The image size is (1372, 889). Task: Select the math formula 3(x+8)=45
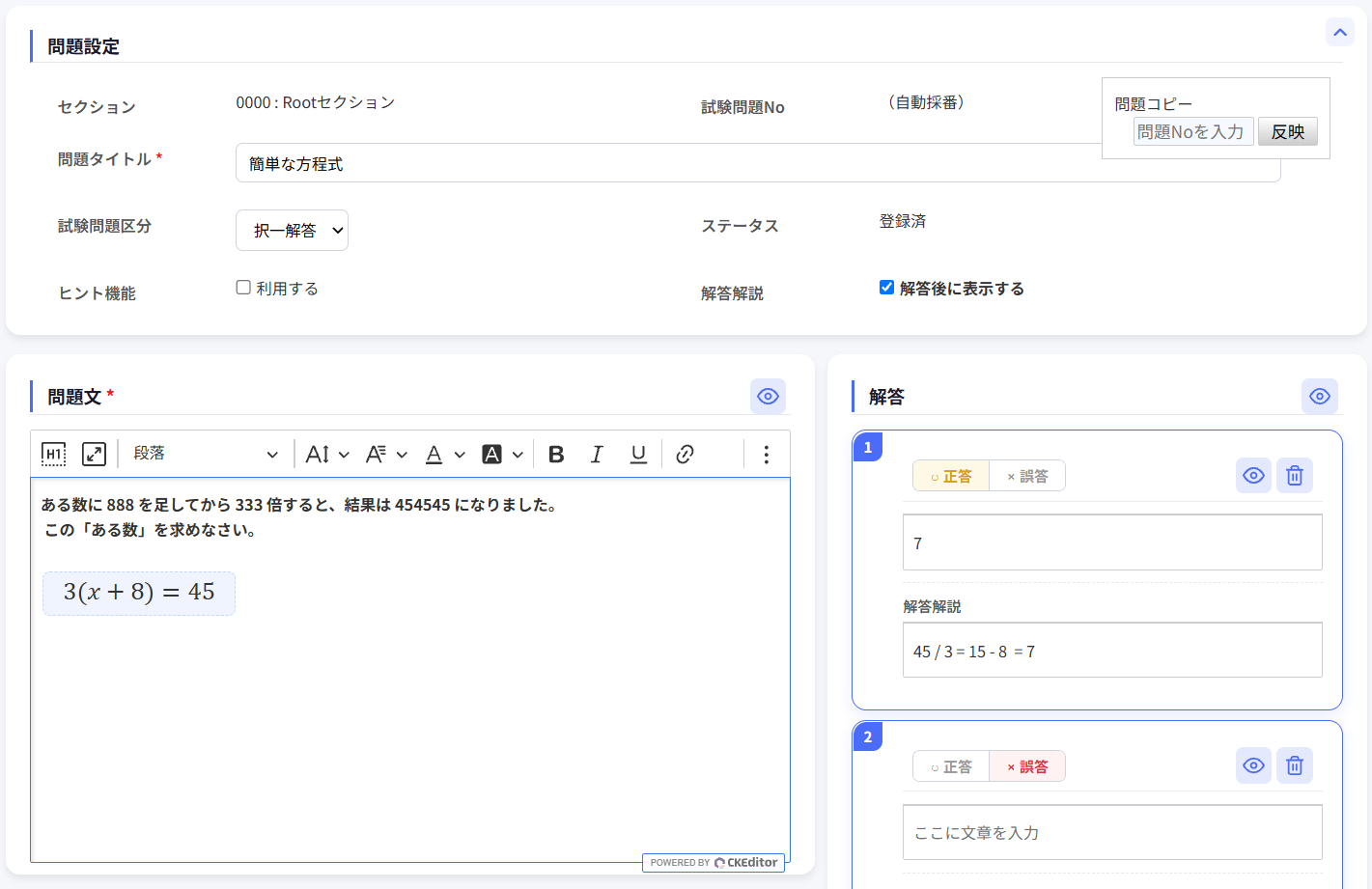tap(139, 593)
